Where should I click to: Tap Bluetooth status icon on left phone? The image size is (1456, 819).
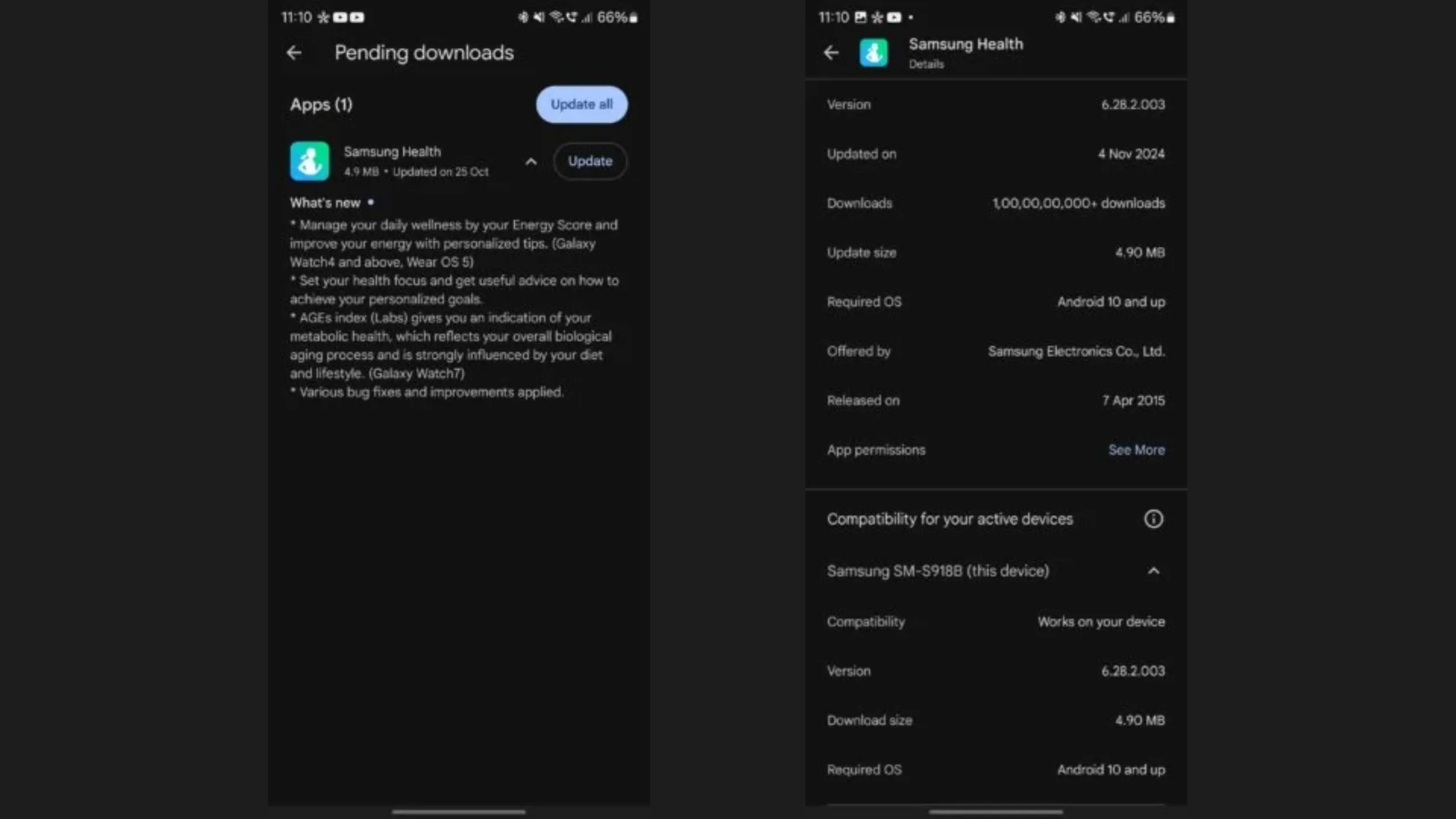click(x=523, y=18)
